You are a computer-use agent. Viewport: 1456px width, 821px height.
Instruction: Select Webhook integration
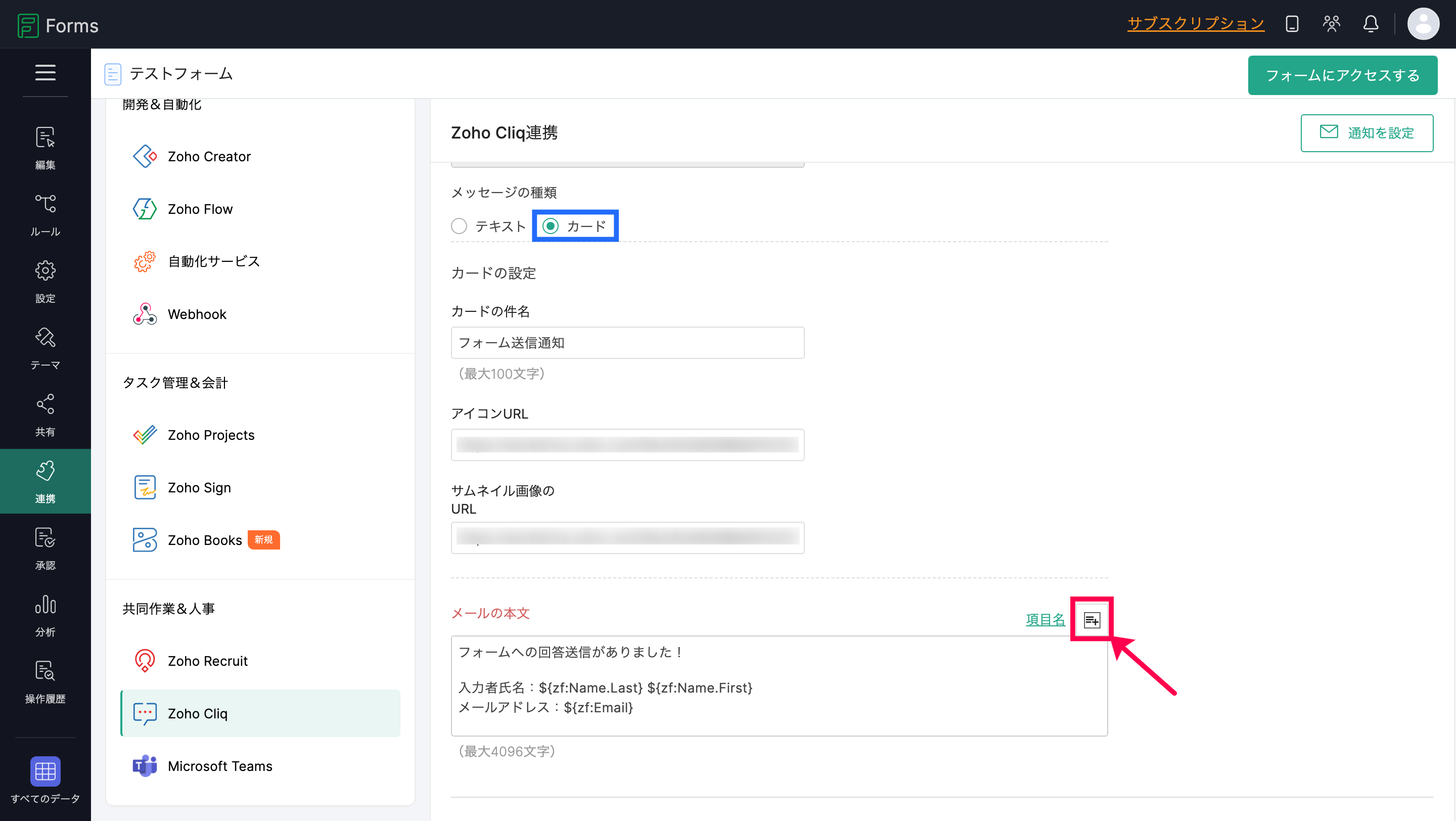click(260, 314)
